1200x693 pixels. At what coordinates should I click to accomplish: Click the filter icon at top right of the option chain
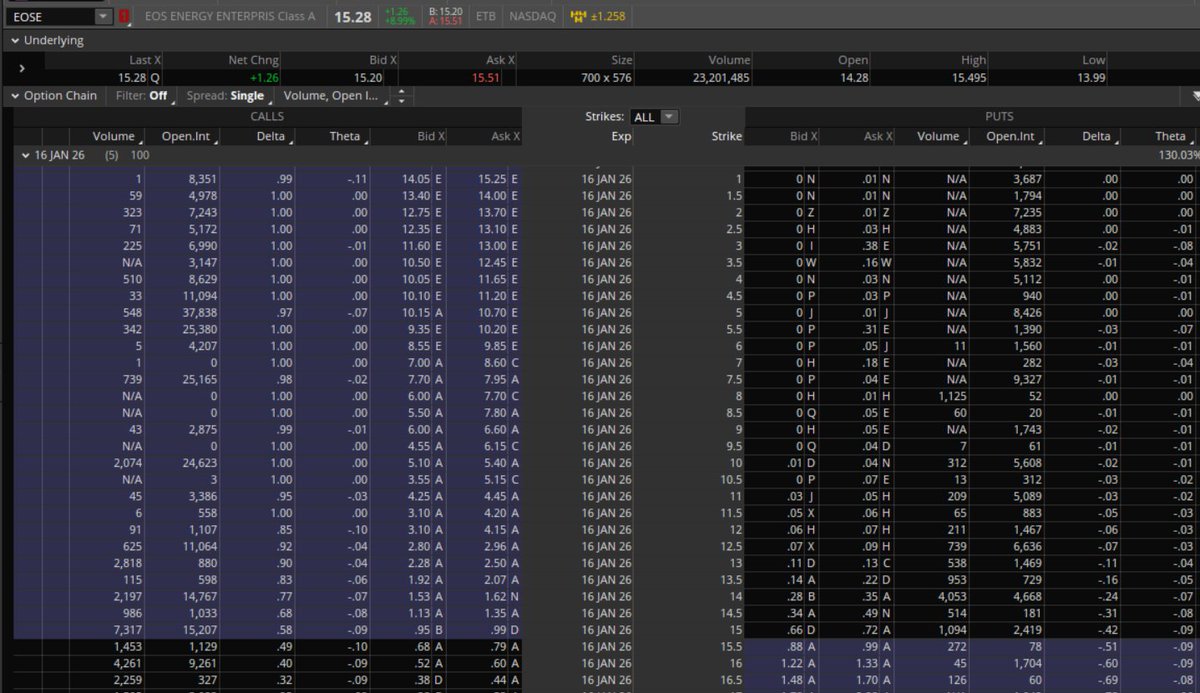pyautogui.click(x=1193, y=95)
